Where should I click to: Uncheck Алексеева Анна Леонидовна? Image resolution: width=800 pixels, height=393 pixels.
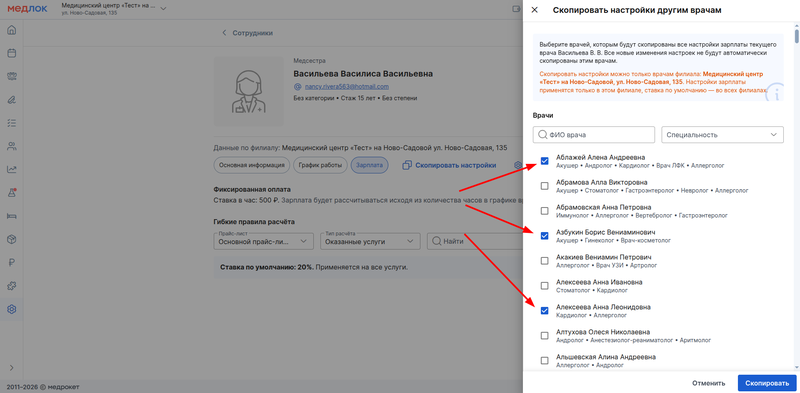544,310
